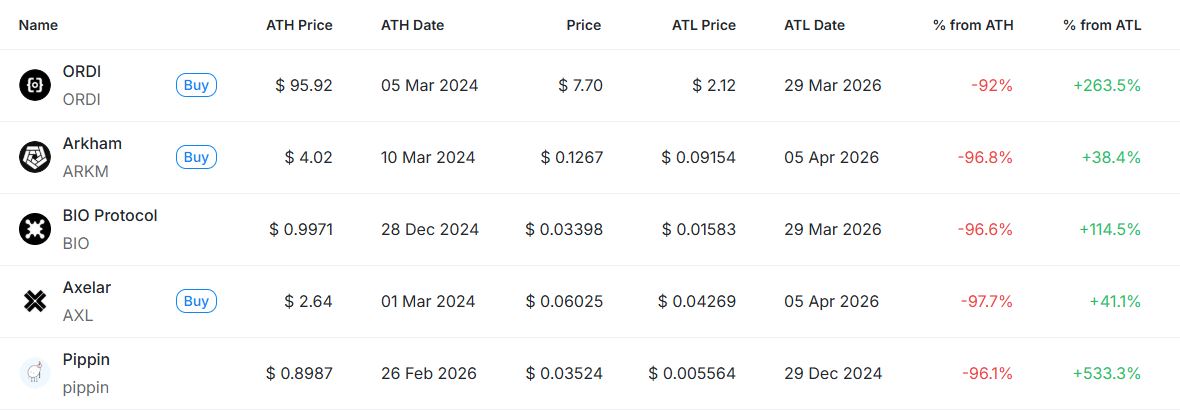The image size is (1180, 410).
Task: Click the Arkham coin logo icon
Action: tap(35, 157)
